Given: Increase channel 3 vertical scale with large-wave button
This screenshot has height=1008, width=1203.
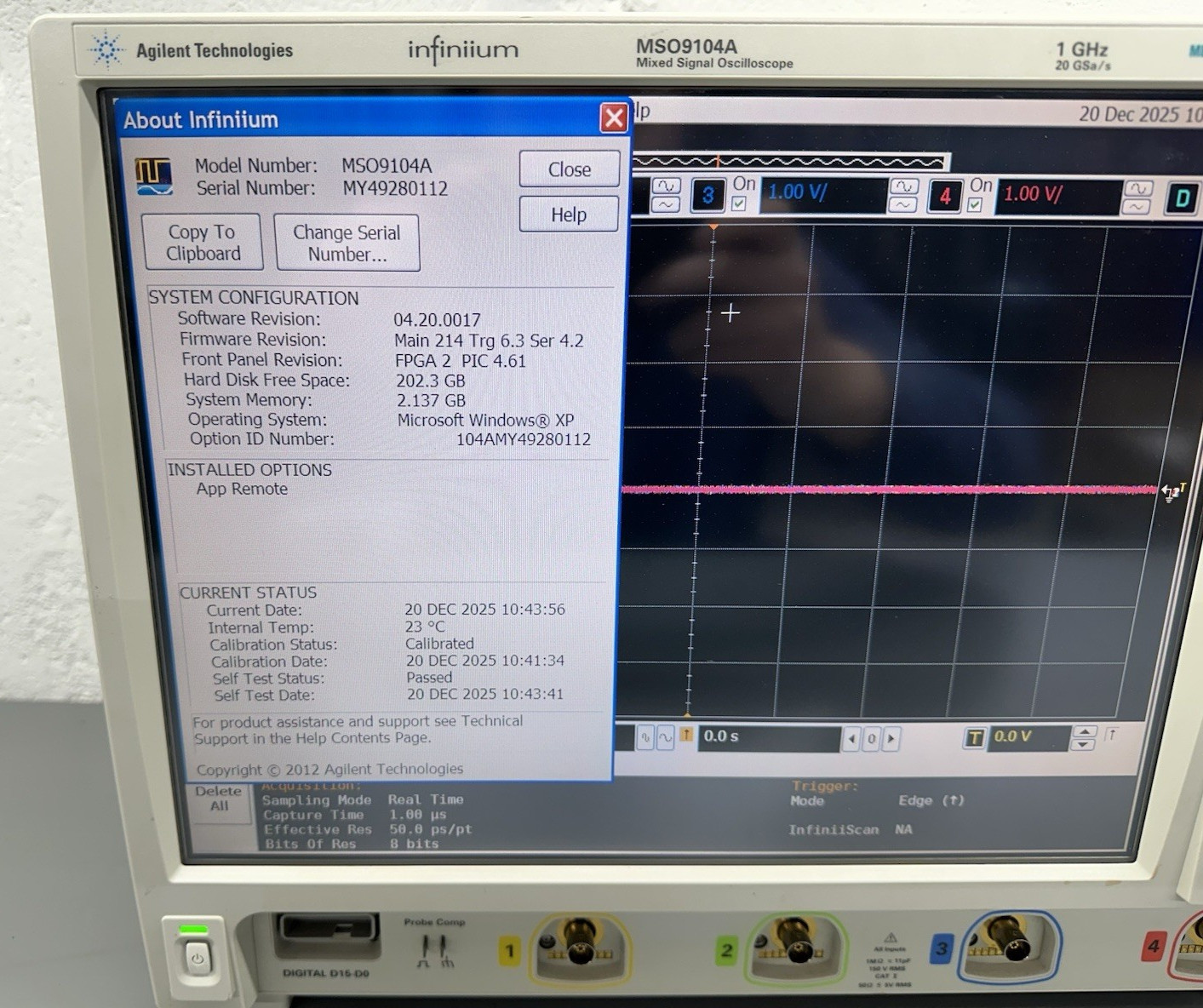Looking at the screenshot, I should (x=902, y=186).
